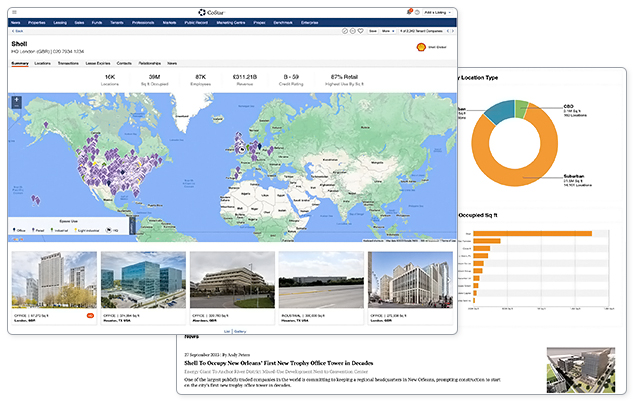Image resolution: width=640 pixels, height=419 pixels.
Task: Expand the More dropdown
Action: [388, 31]
